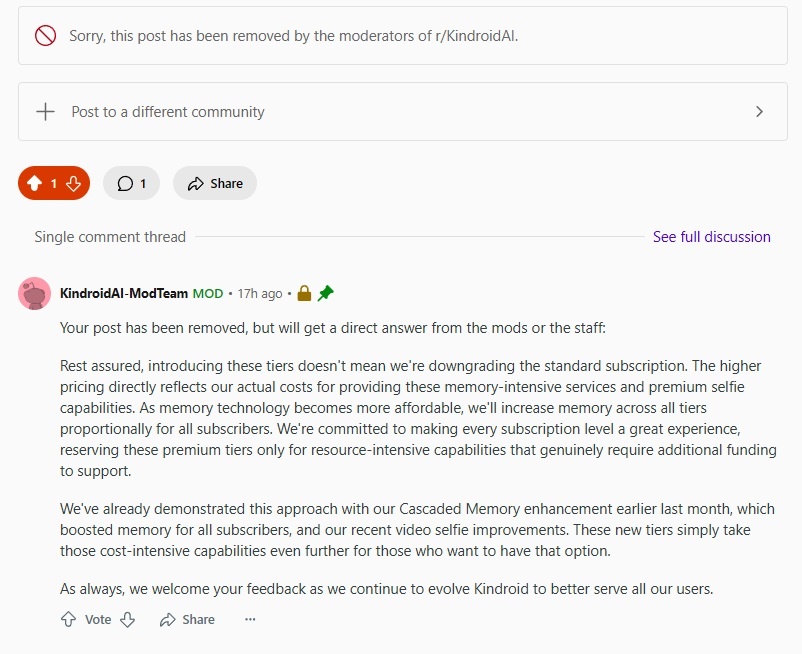802x654 pixels.
Task: Click the green MOD badge
Action: tap(208, 294)
